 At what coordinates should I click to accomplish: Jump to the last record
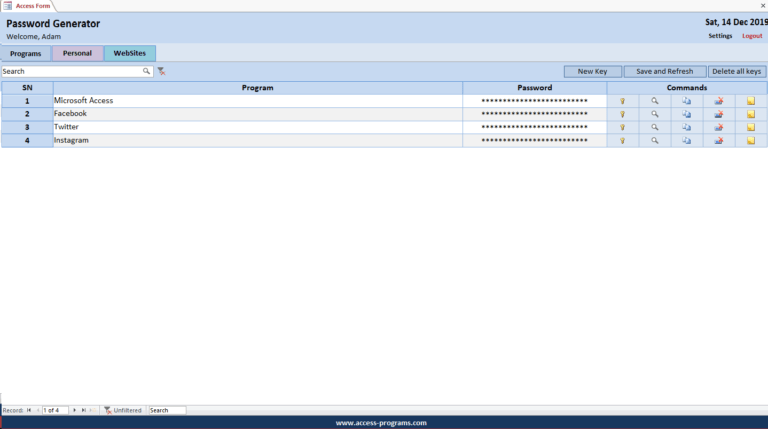tap(83, 410)
